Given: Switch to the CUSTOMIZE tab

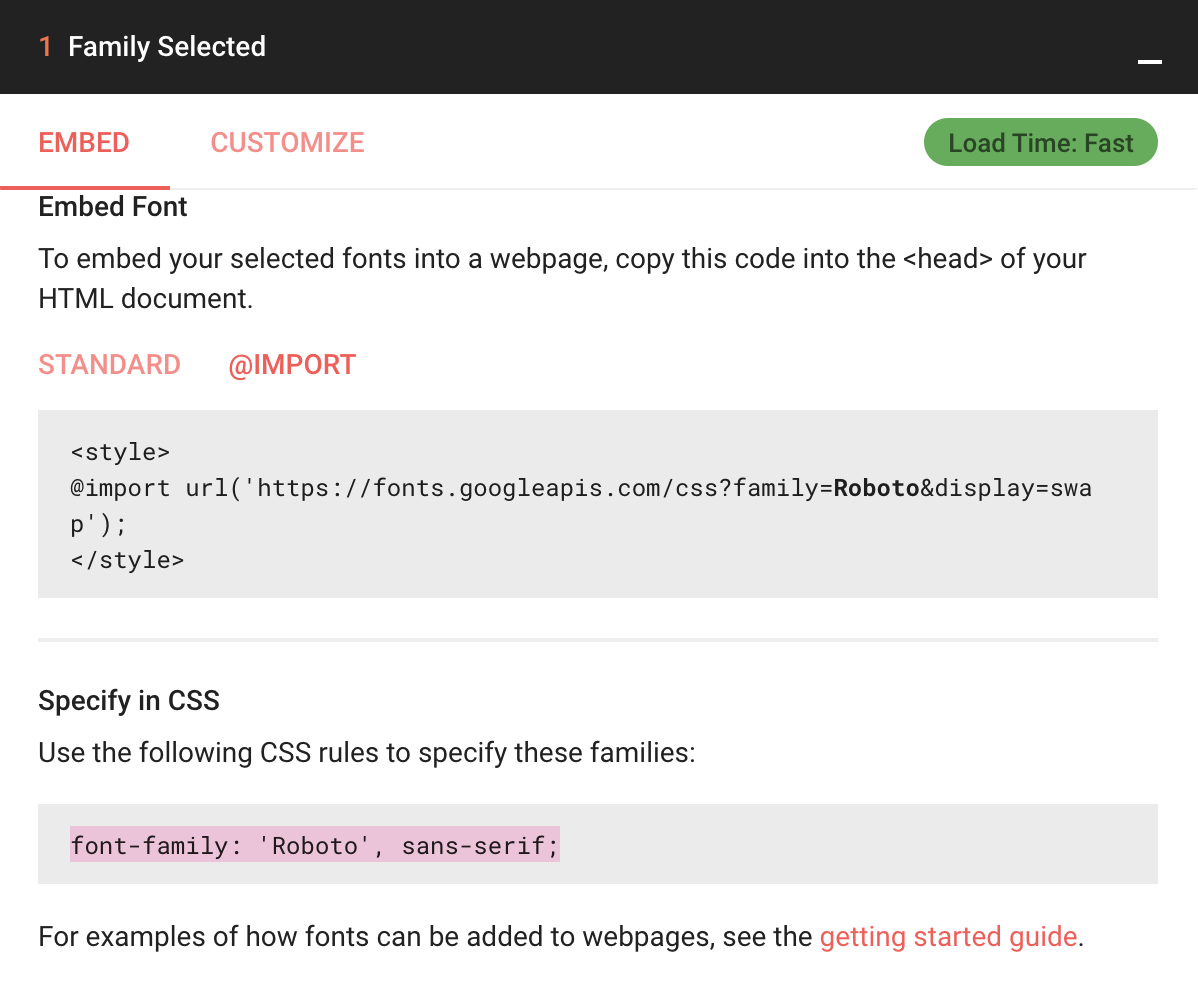Looking at the screenshot, I should point(287,142).
